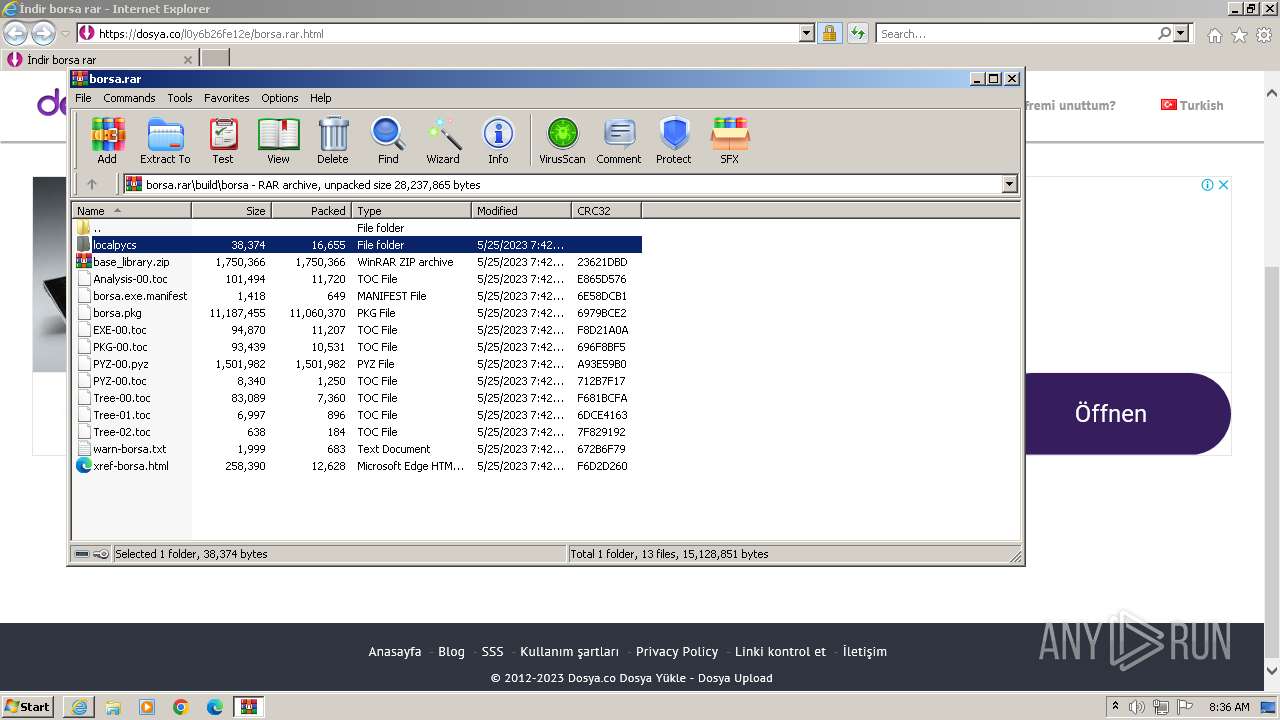Select the base_library.zip file
This screenshot has width=1280, height=720.
click(357, 262)
